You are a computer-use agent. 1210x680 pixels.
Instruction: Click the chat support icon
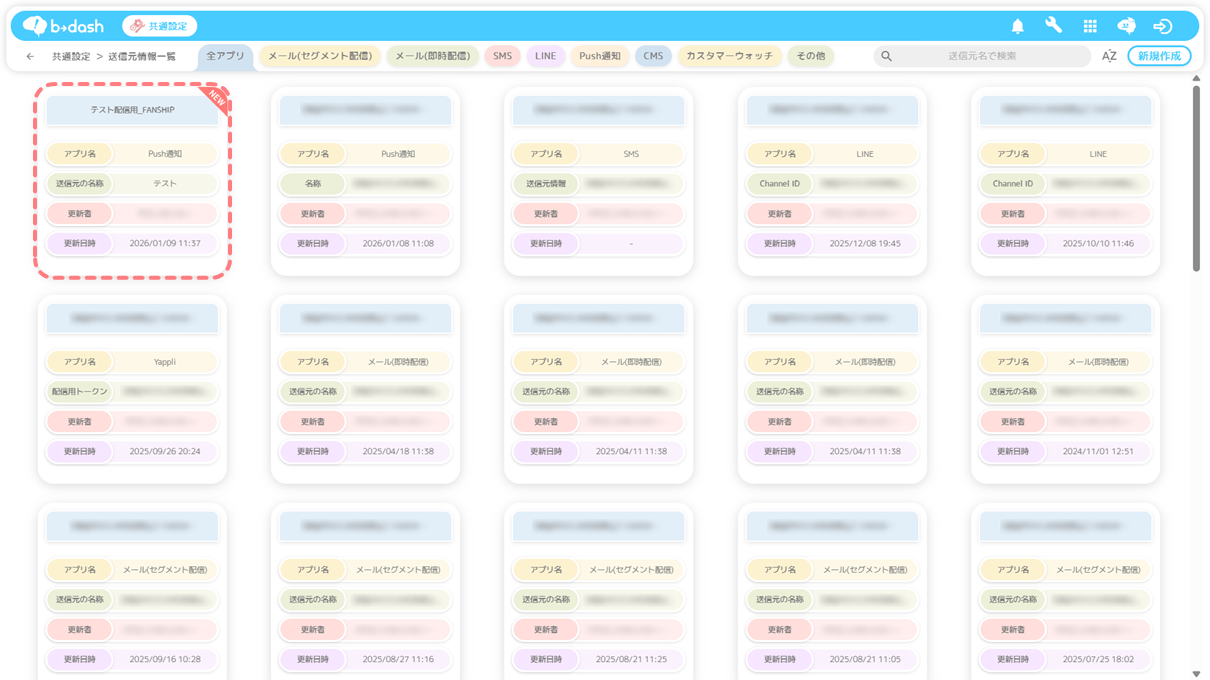click(1126, 26)
